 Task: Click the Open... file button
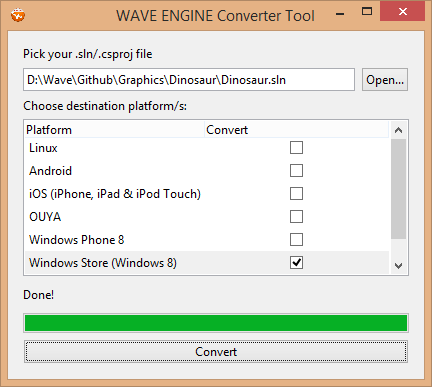[x=385, y=80]
